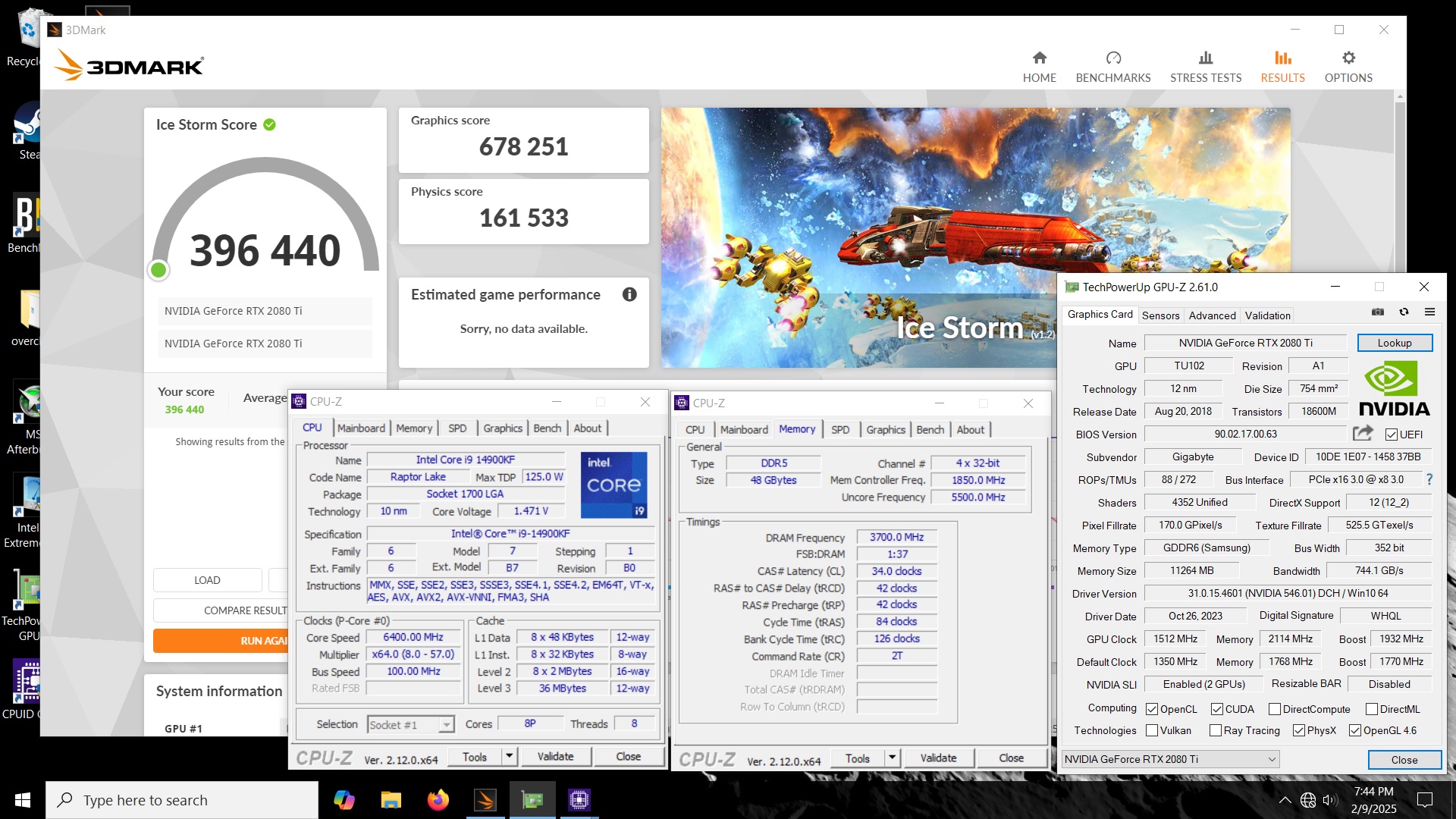Viewport: 1456px width, 819px height.
Task: Toggle the DirectCompute checkbox
Action: (x=1275, y=709)
